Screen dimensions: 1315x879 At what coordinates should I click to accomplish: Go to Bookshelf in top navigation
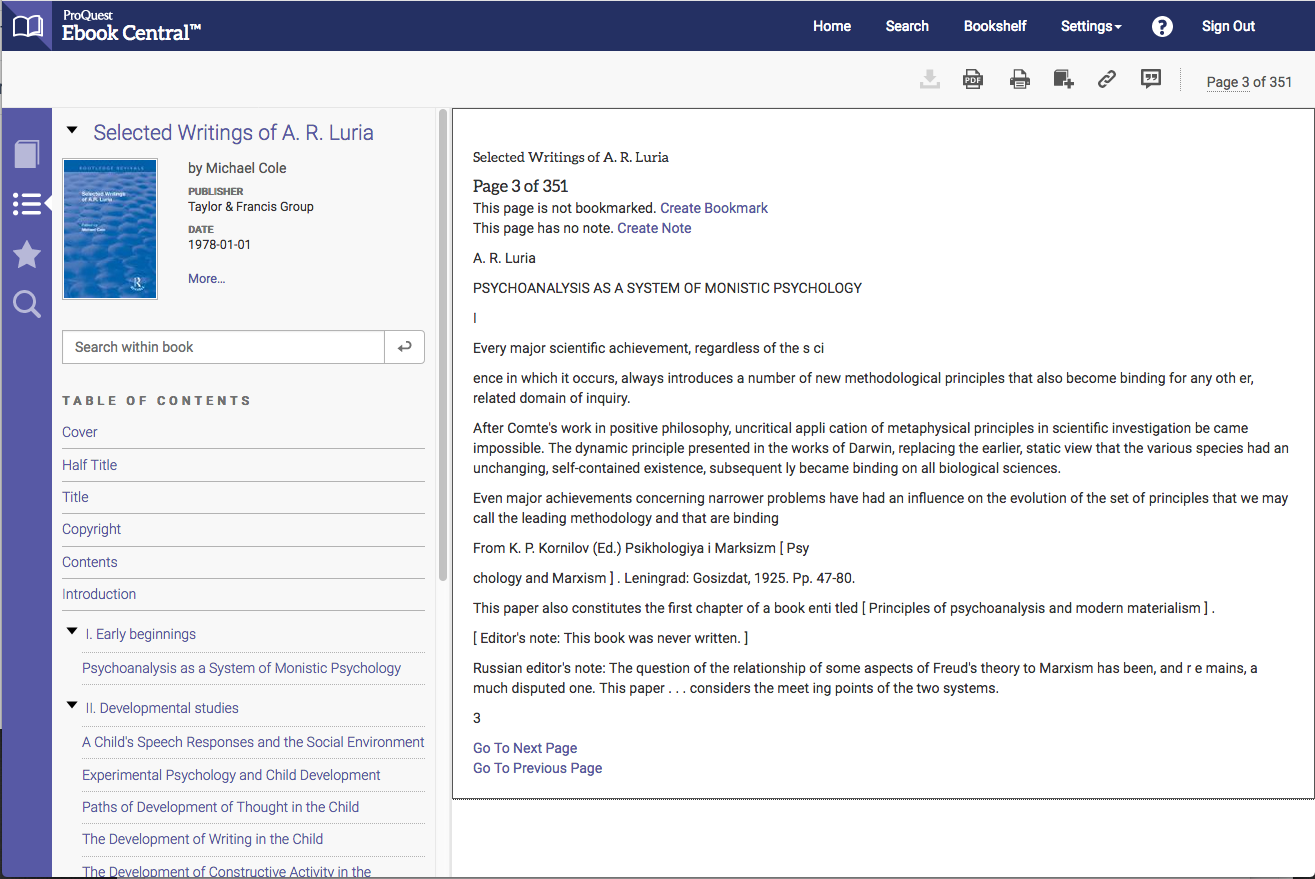click(x=994, y=27)
